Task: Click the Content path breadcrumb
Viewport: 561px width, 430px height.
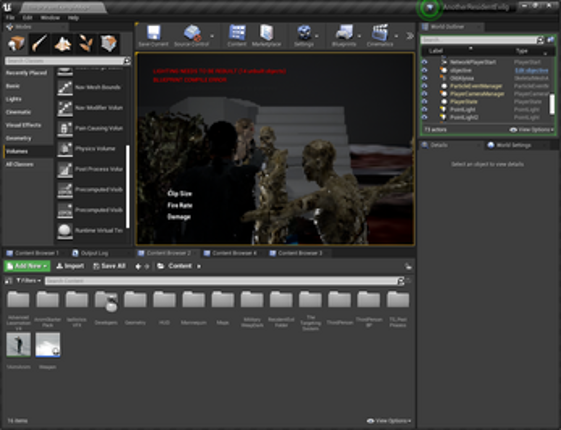Action: click(x=180, y=266)
